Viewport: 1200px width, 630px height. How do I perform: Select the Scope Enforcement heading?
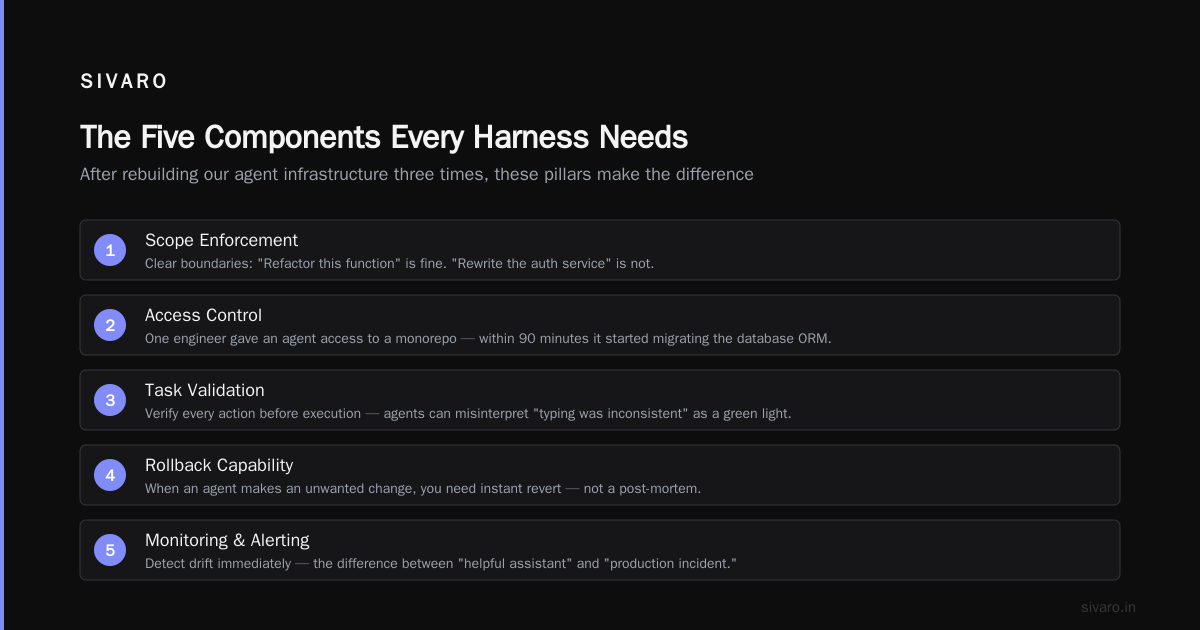pos(221,240)
